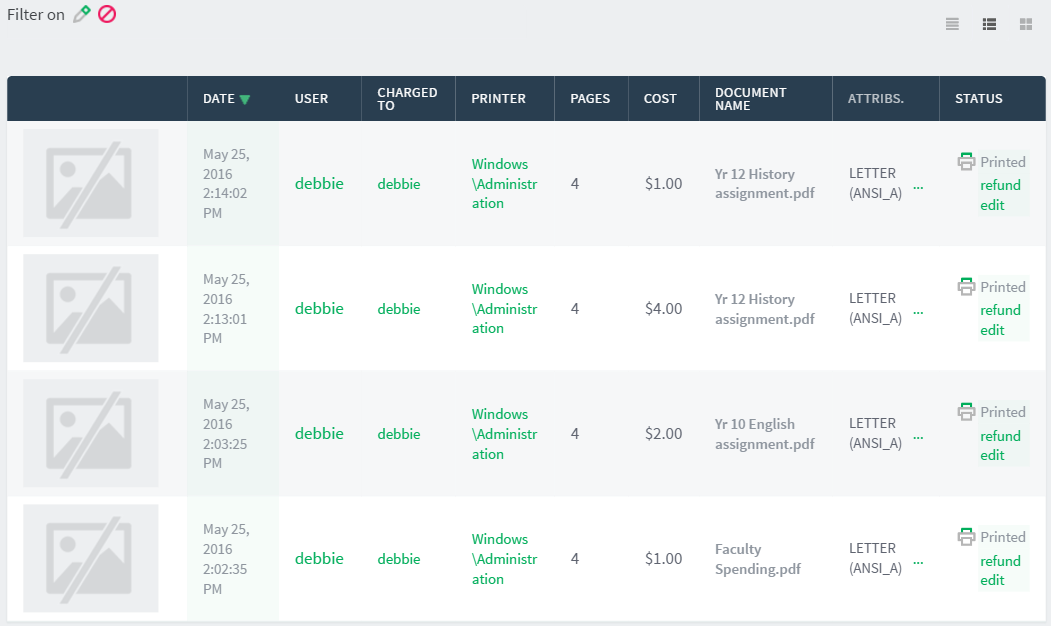Image resolution: width=1051 pixels, height=626 pixels.
Task: Open charged-to account debbie for $2.00 job
Action: pyautogui.click(x=399, y=434)
